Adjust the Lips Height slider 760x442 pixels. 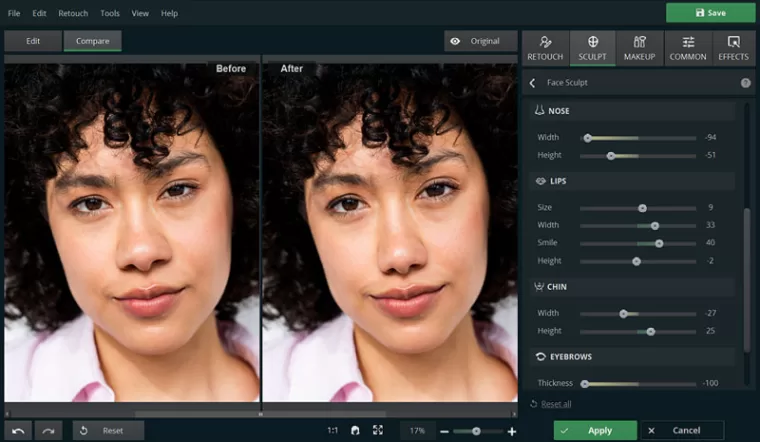(x=636, y=262)
